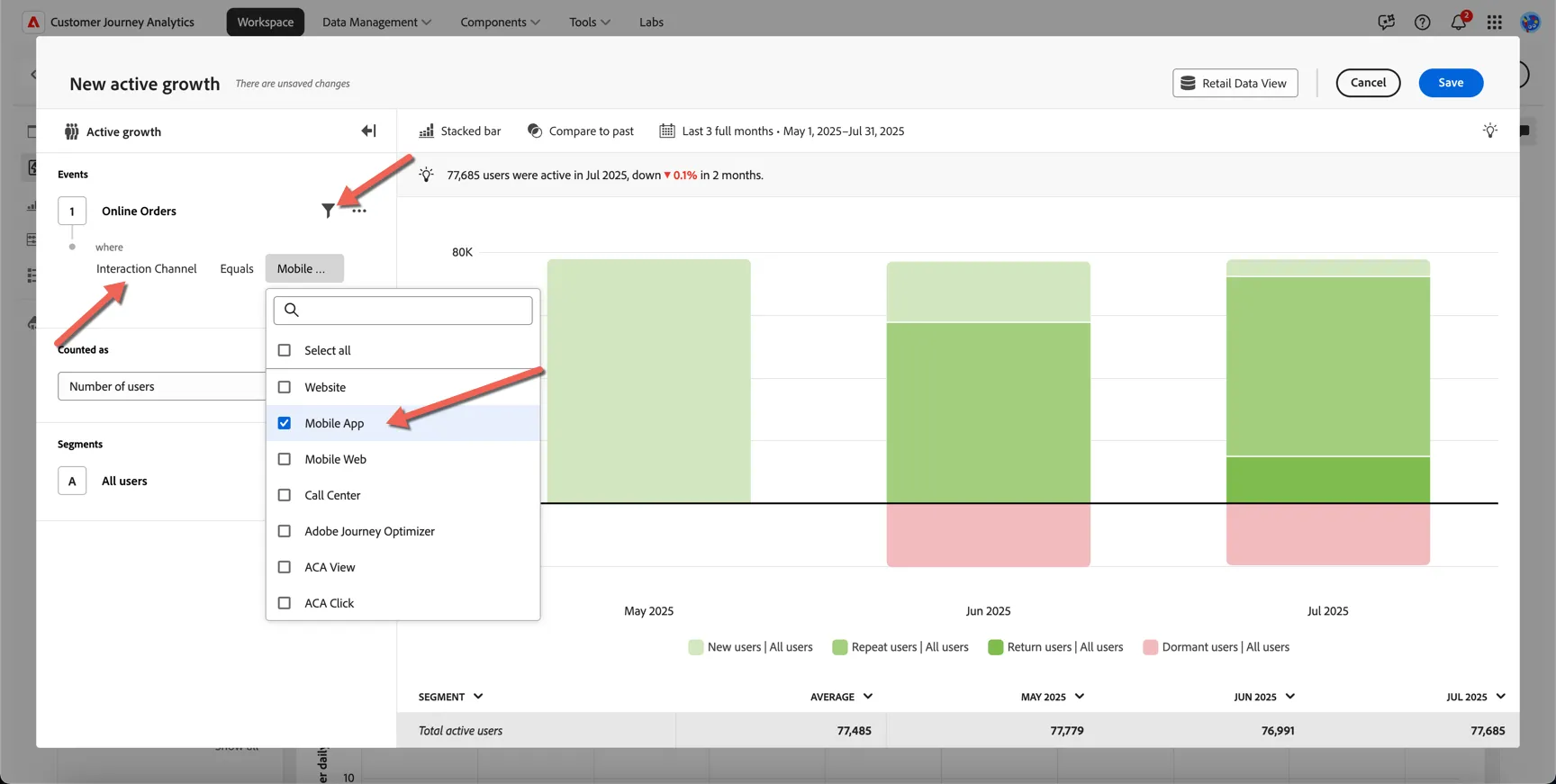Open the feedback chat icon in header
Image resolution: width=1556 pixels, height=784 pixels.
(1386, 22)
